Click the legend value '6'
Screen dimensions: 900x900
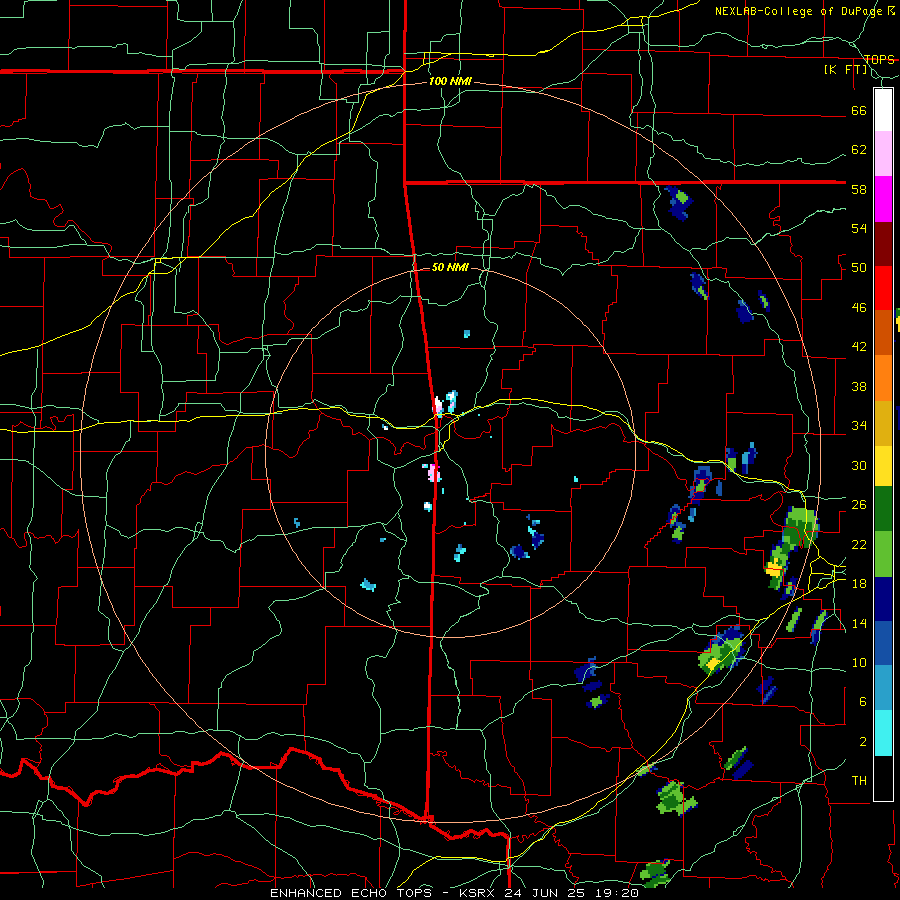(863, 702)
